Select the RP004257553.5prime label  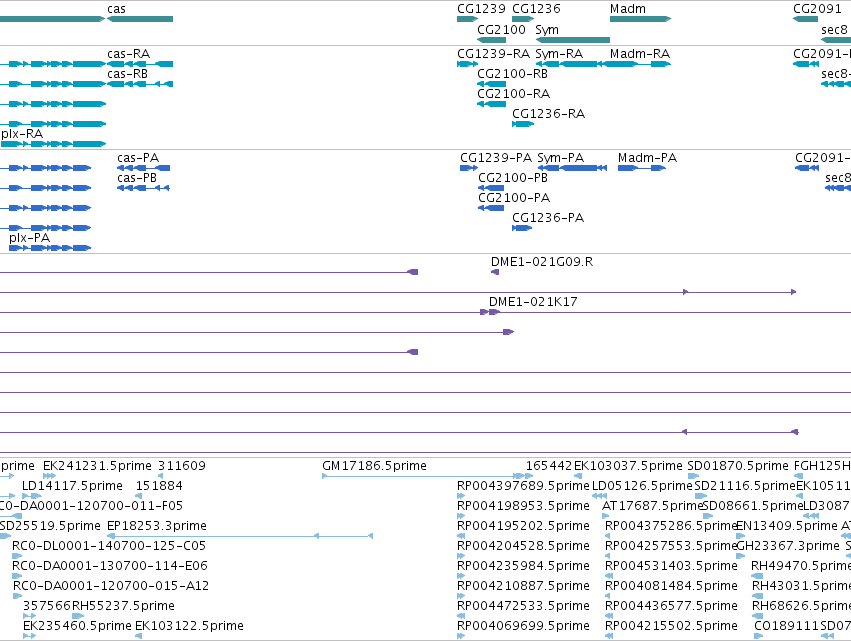pos(671,545)
